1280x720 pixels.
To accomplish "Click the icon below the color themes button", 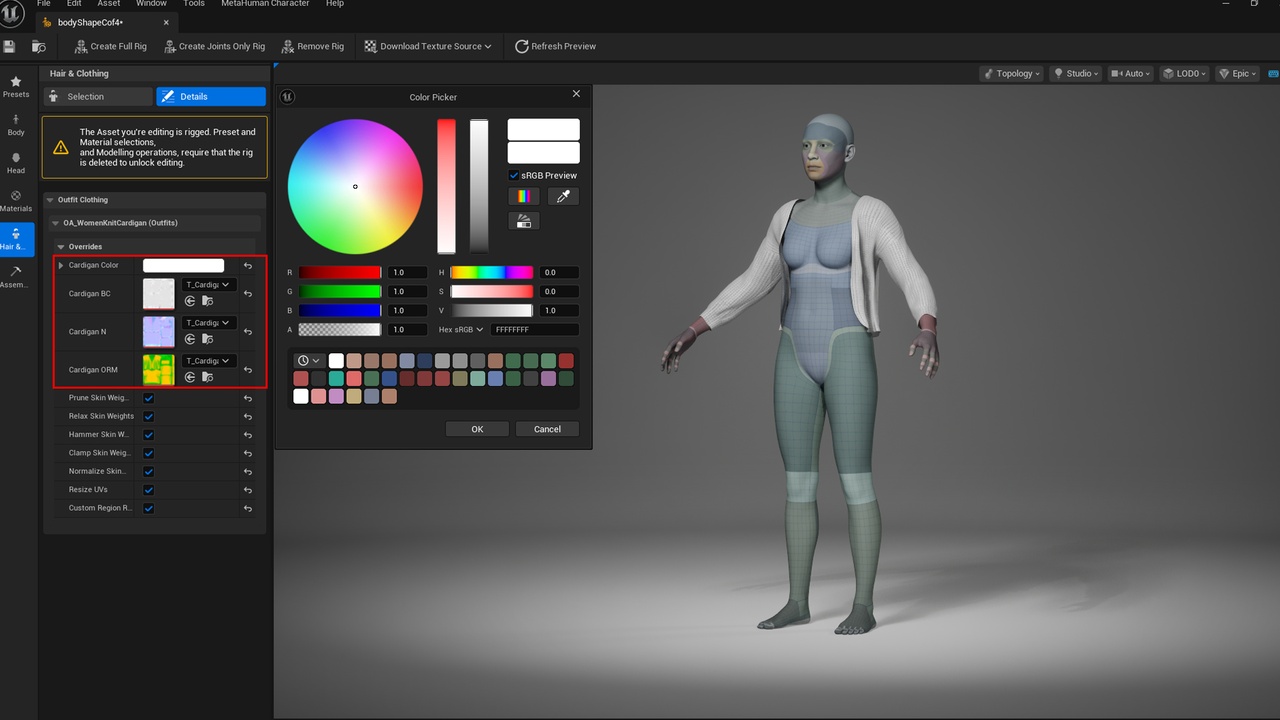I will [x=523, y=221].
